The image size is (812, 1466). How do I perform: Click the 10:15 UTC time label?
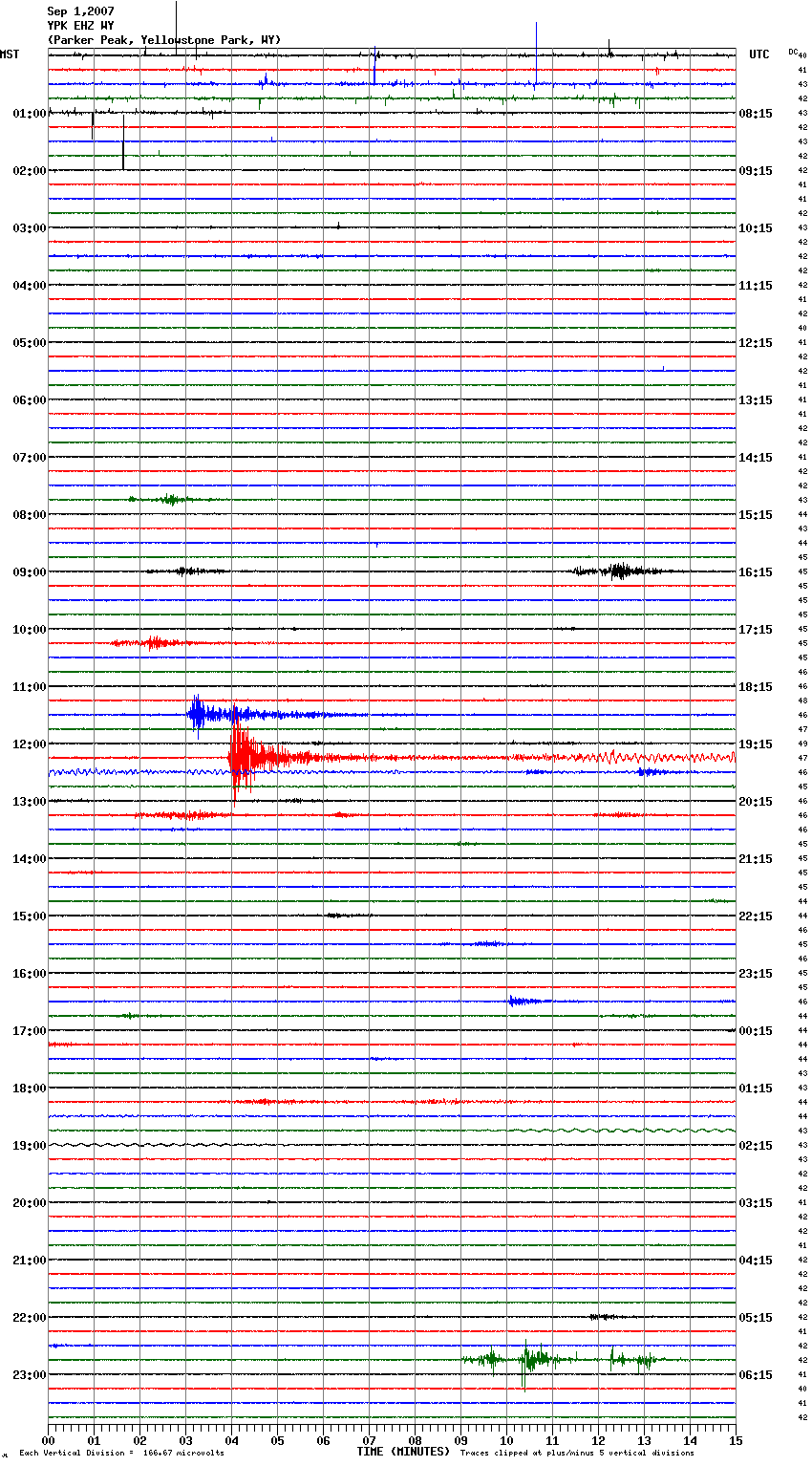point(756,228)
